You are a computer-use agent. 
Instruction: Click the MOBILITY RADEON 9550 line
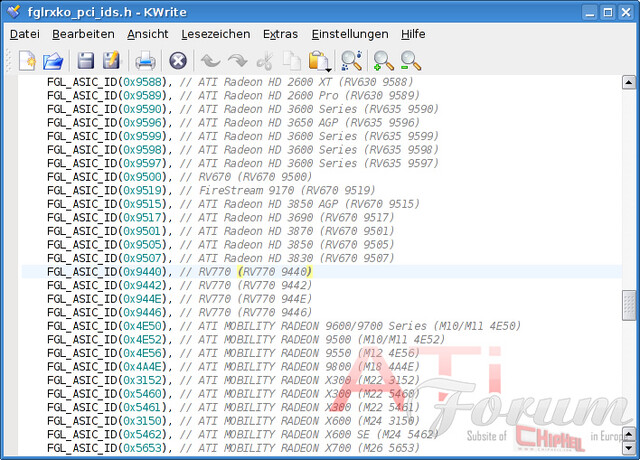233,353
